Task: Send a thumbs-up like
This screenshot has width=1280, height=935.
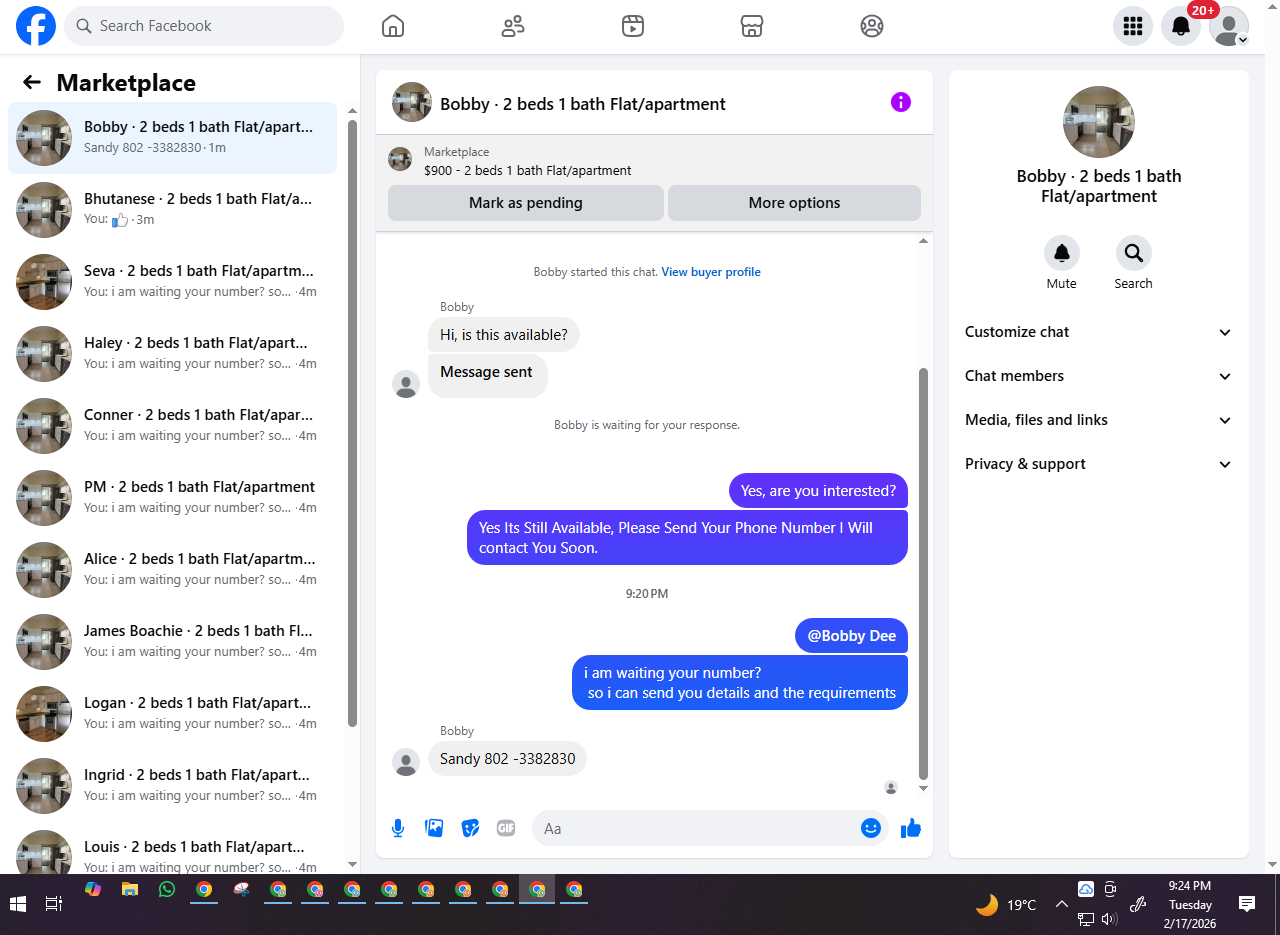Action: click(x=911, y=828)
